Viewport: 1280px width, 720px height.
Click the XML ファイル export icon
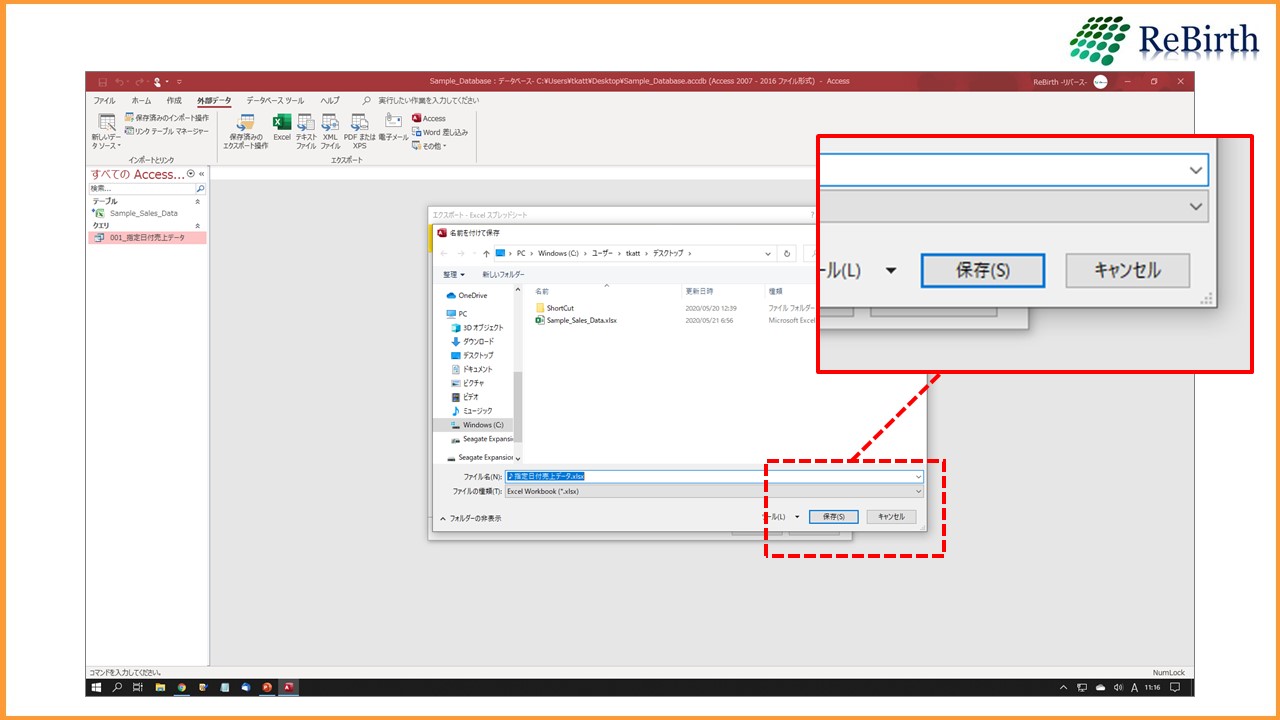pyautogui.click(x=330, y=131)
